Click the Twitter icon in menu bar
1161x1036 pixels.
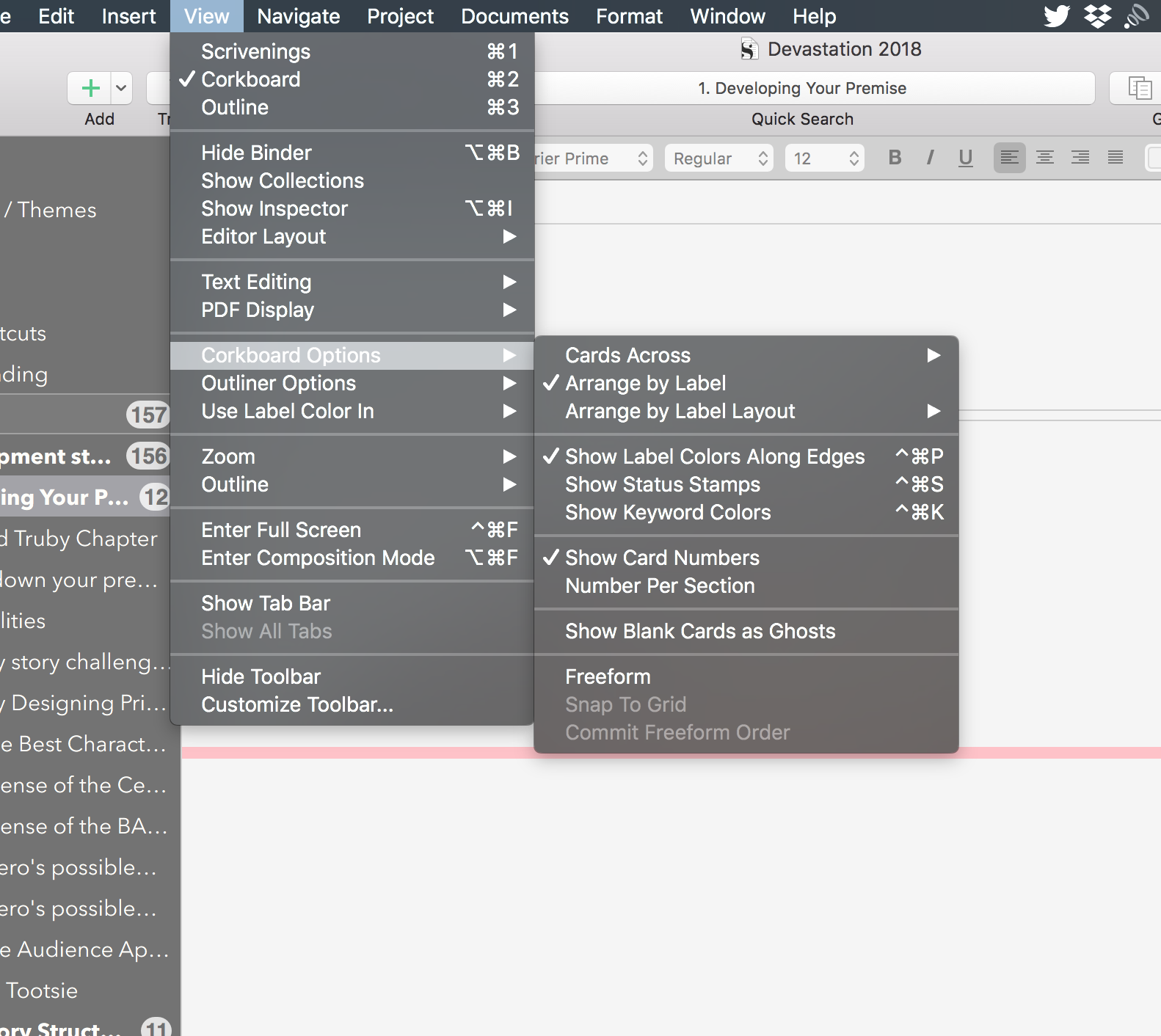(1057, 15)
